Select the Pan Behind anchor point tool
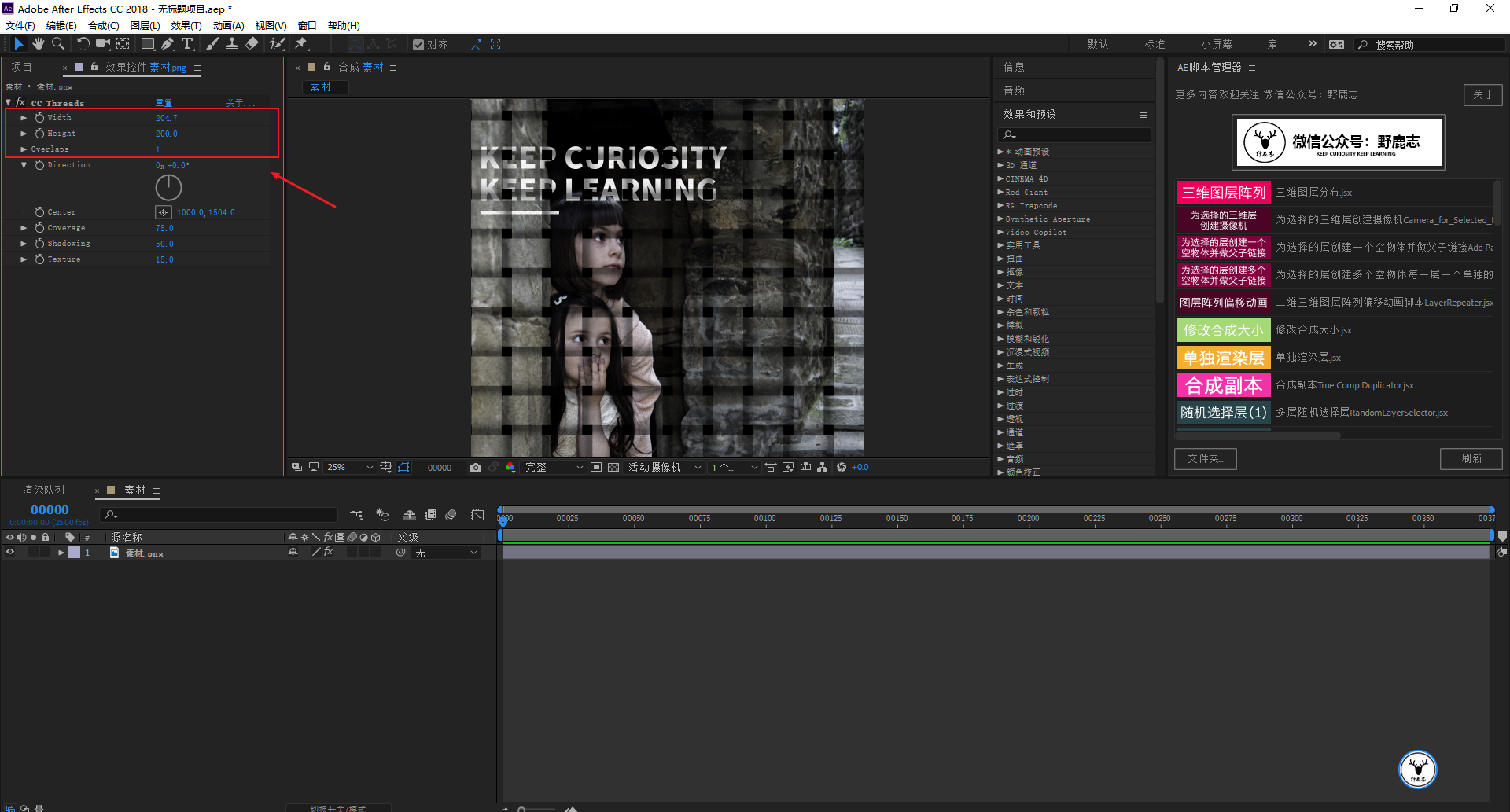This screenshot has width=1510, height=812. pyautogui.click(x=123, y=44)
